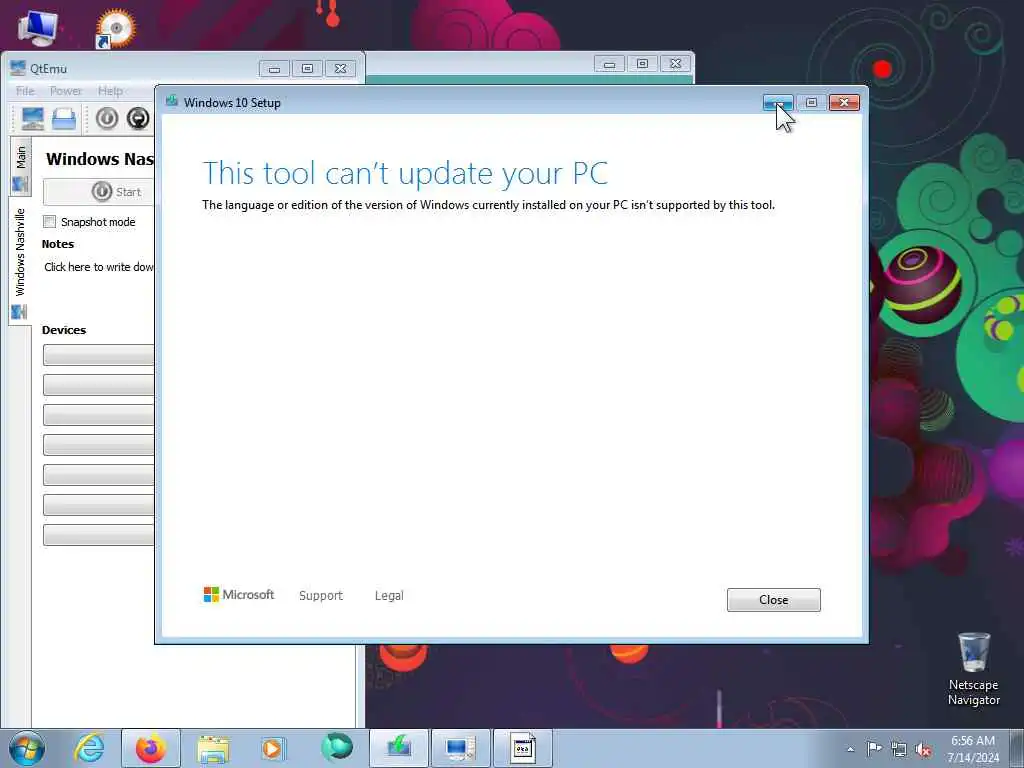This screenshot has height=768, width=1024.
Task: Click the second device bar under Devices
Action: tap(99, 385)
